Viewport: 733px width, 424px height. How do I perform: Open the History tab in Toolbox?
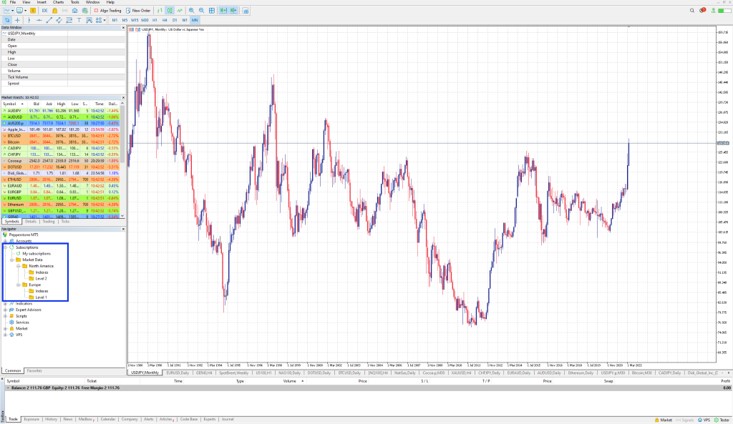pos(51,419)
